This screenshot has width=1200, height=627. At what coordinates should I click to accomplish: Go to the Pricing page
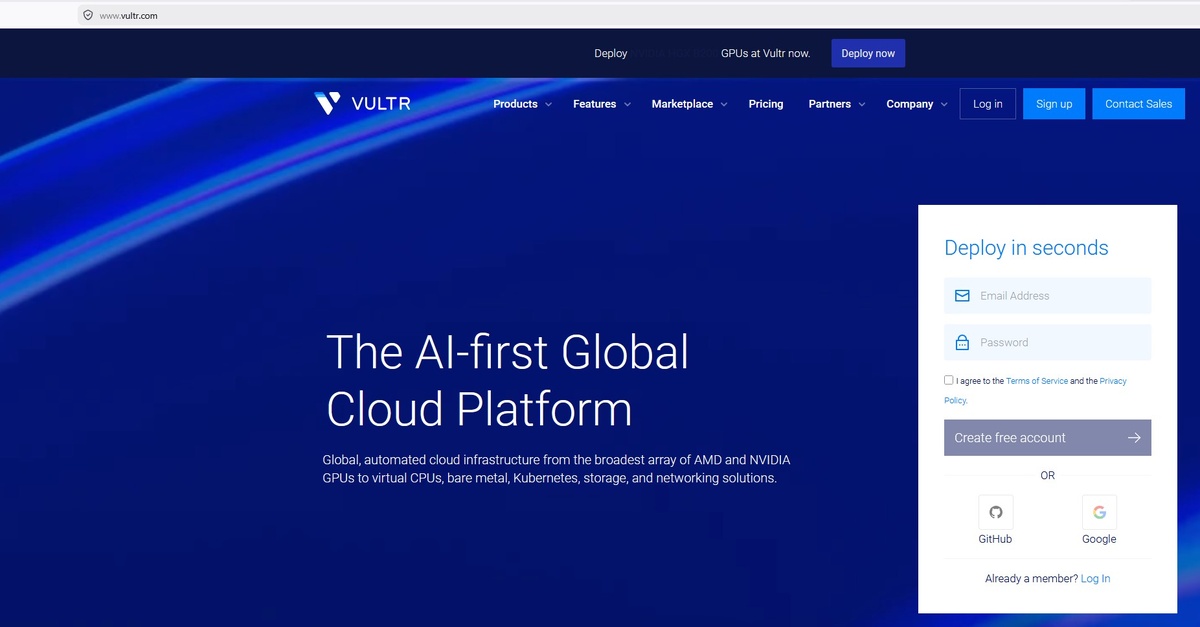click(766, 104)
